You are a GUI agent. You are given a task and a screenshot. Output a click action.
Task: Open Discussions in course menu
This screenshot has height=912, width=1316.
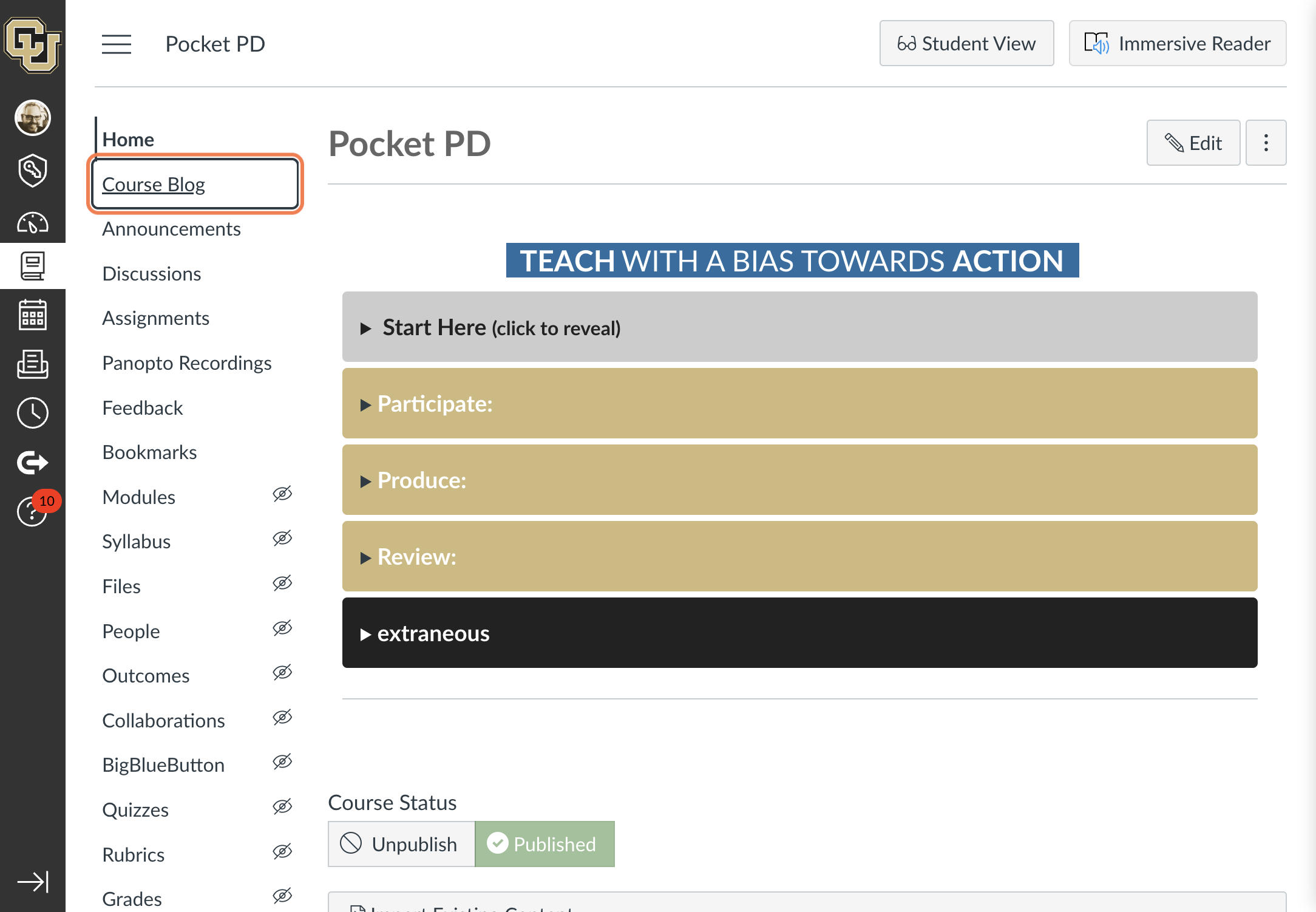tap(152, 274)
